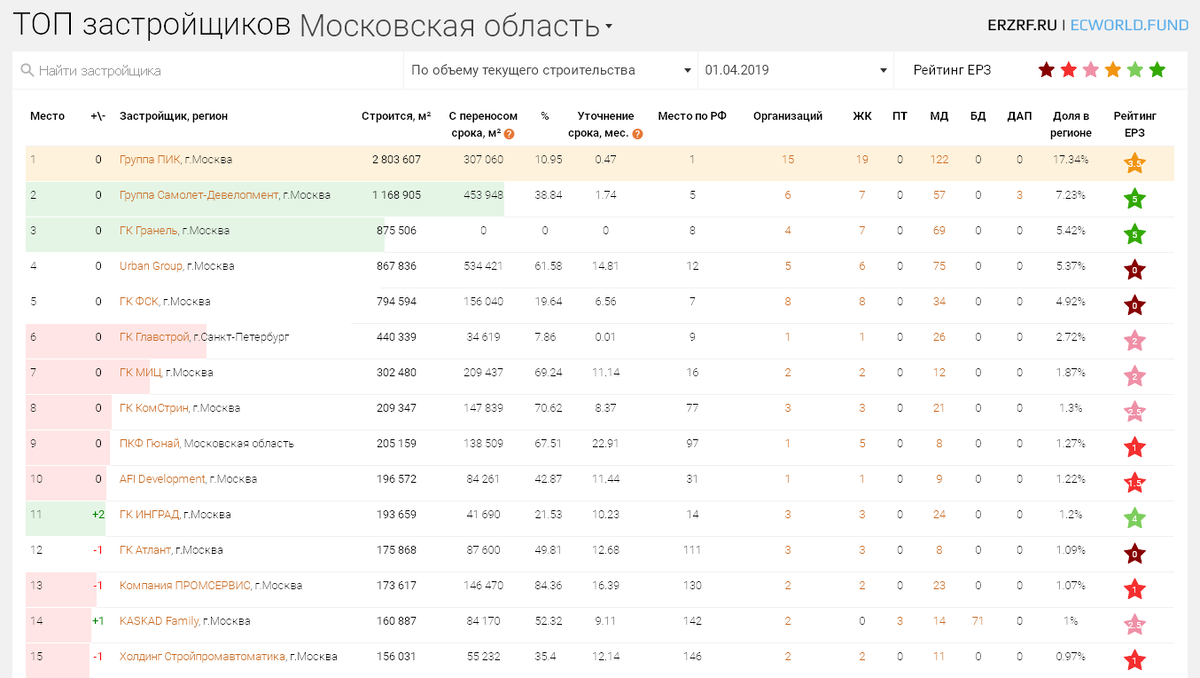Click ГК Атлант's dark rating star

point(1135,553)
